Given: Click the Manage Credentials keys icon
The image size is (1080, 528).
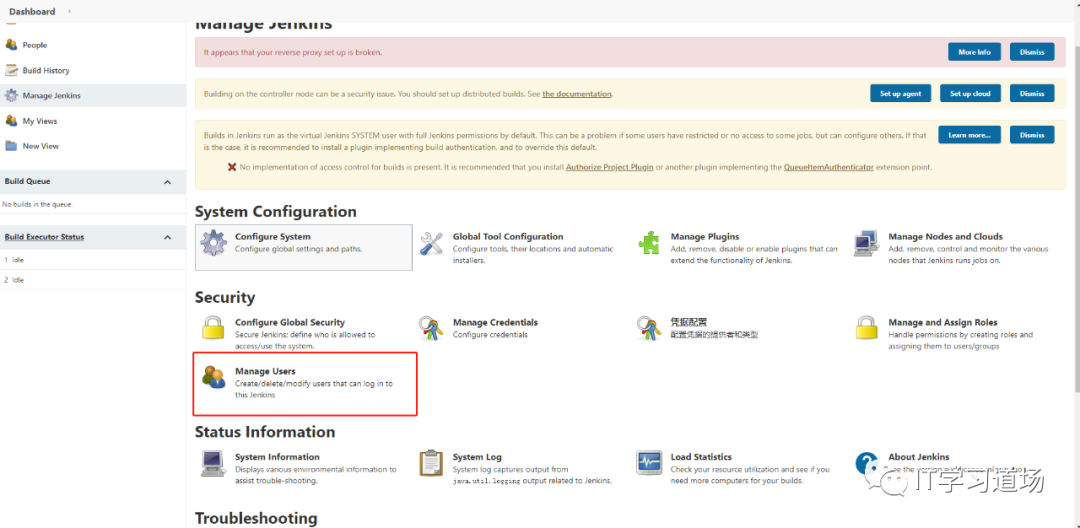Looking at the screenshot, I should tap(432, 328).
